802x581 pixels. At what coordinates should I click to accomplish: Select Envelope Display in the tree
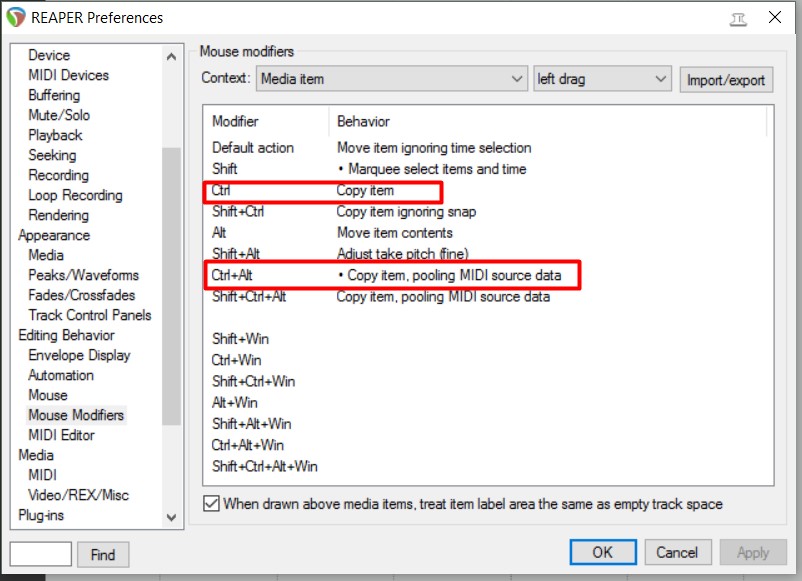tap(79, 355)
